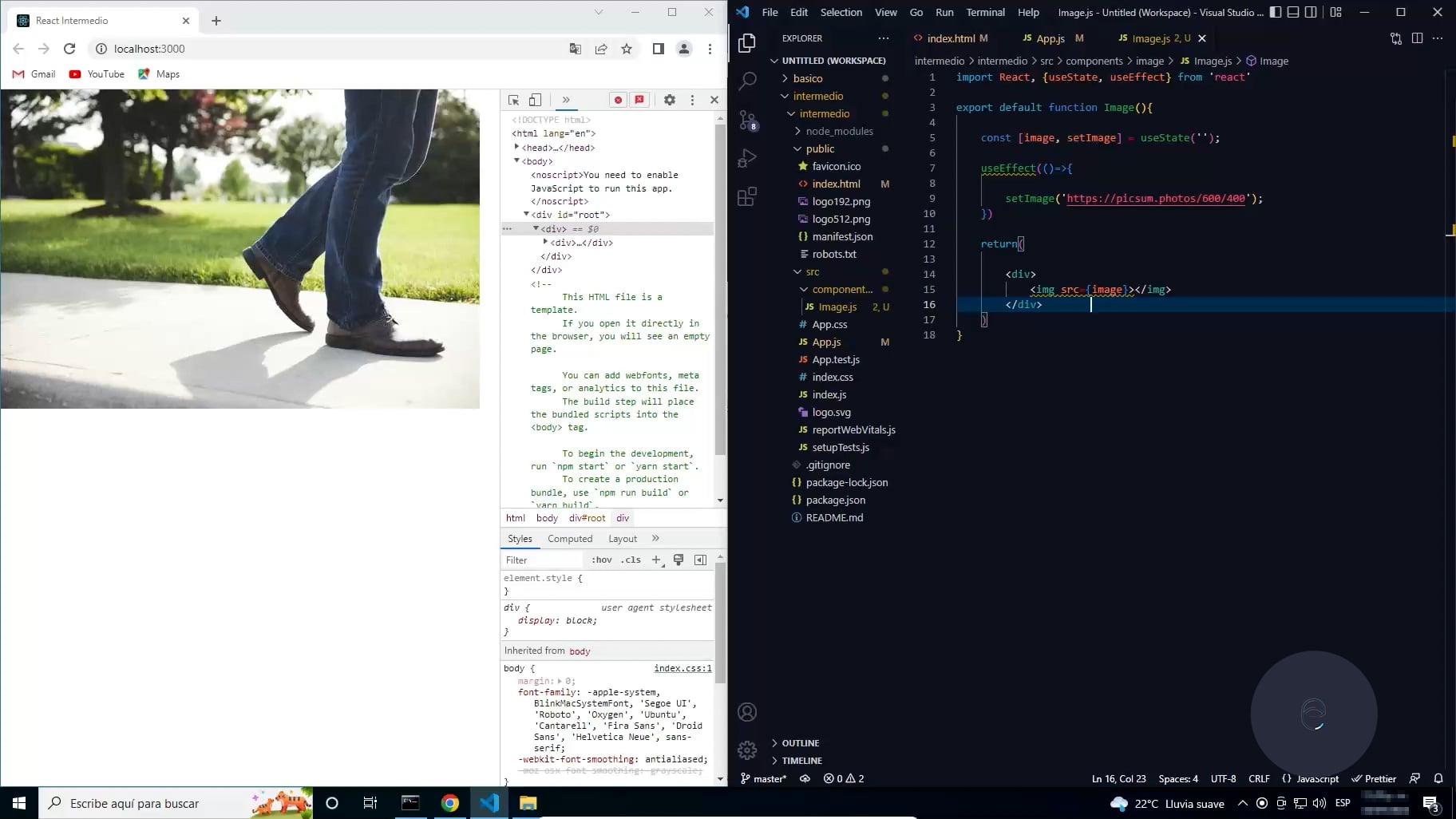Toggle :hov element state panel
Screen dimensions: 1456x819
[x=601, y=560]
